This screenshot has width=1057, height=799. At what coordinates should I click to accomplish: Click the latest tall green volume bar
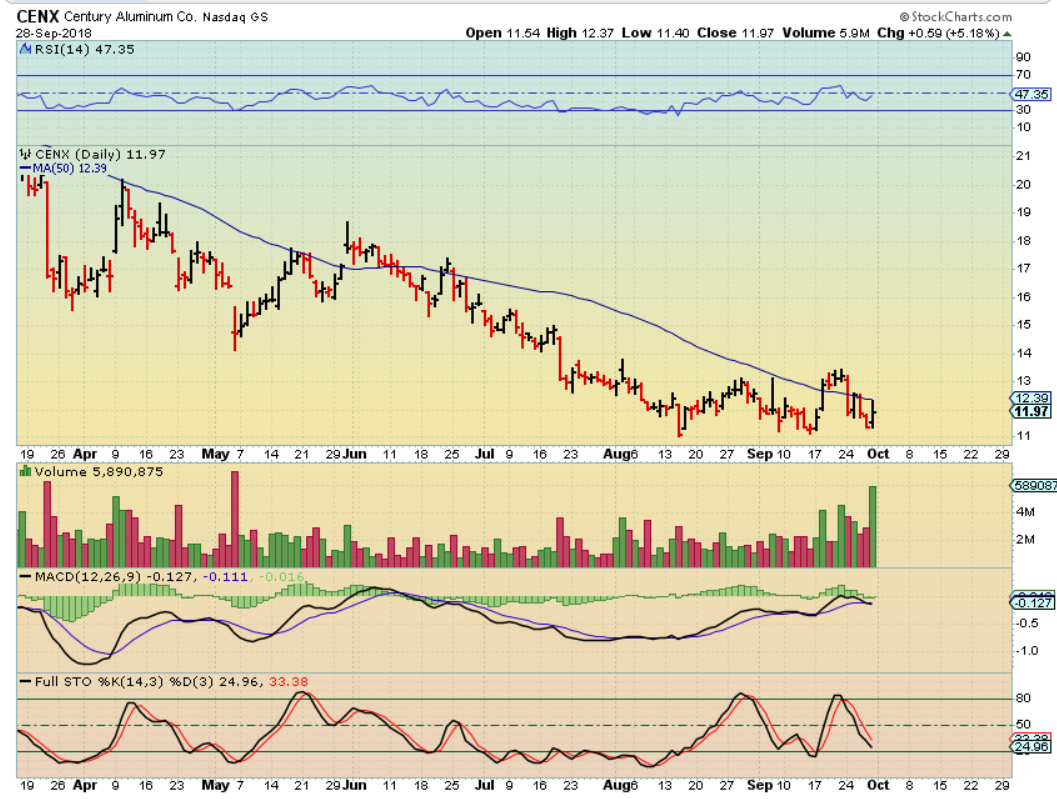point(873,527)
